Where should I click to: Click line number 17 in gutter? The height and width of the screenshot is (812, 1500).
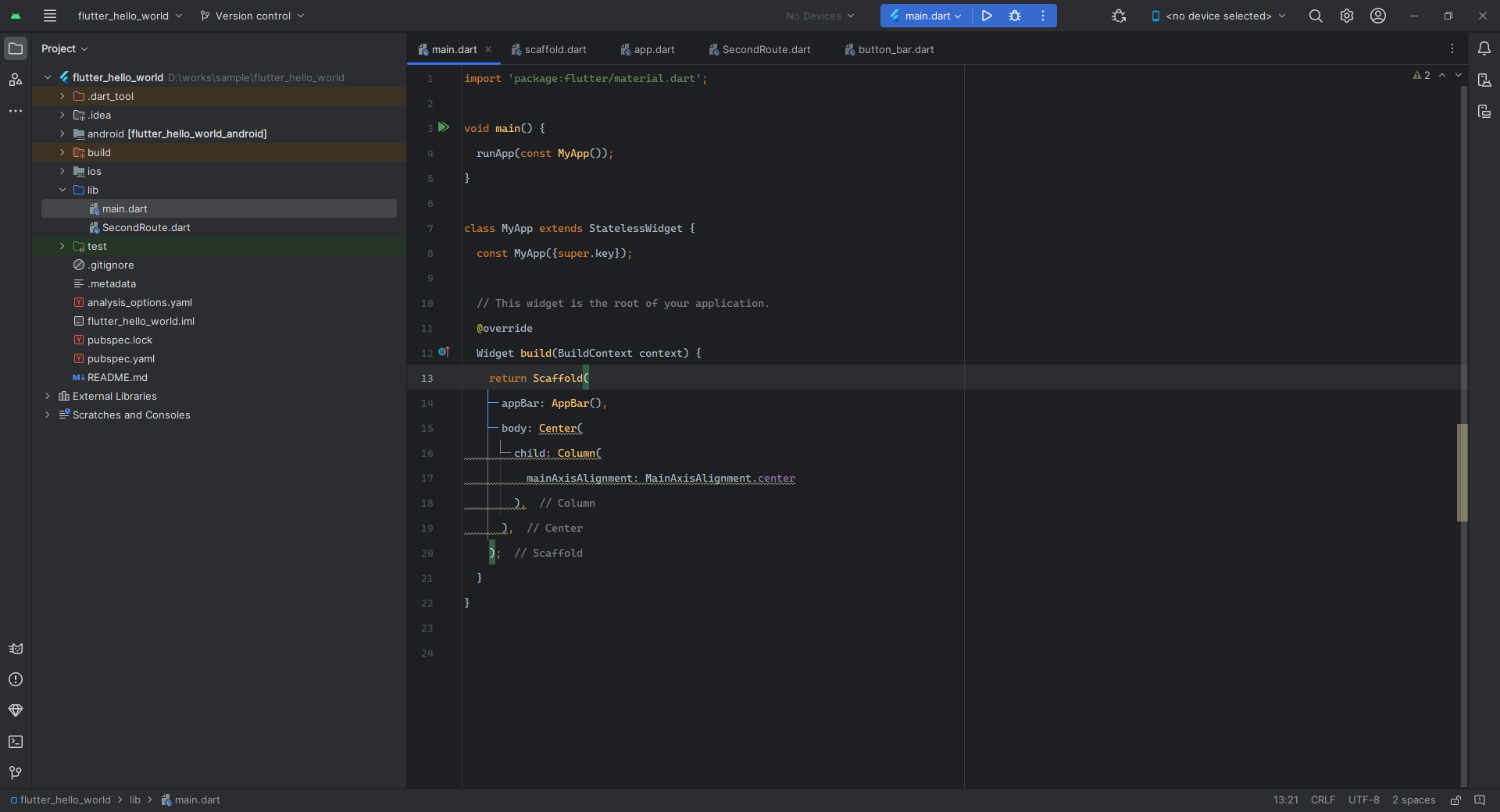point(427,478)
